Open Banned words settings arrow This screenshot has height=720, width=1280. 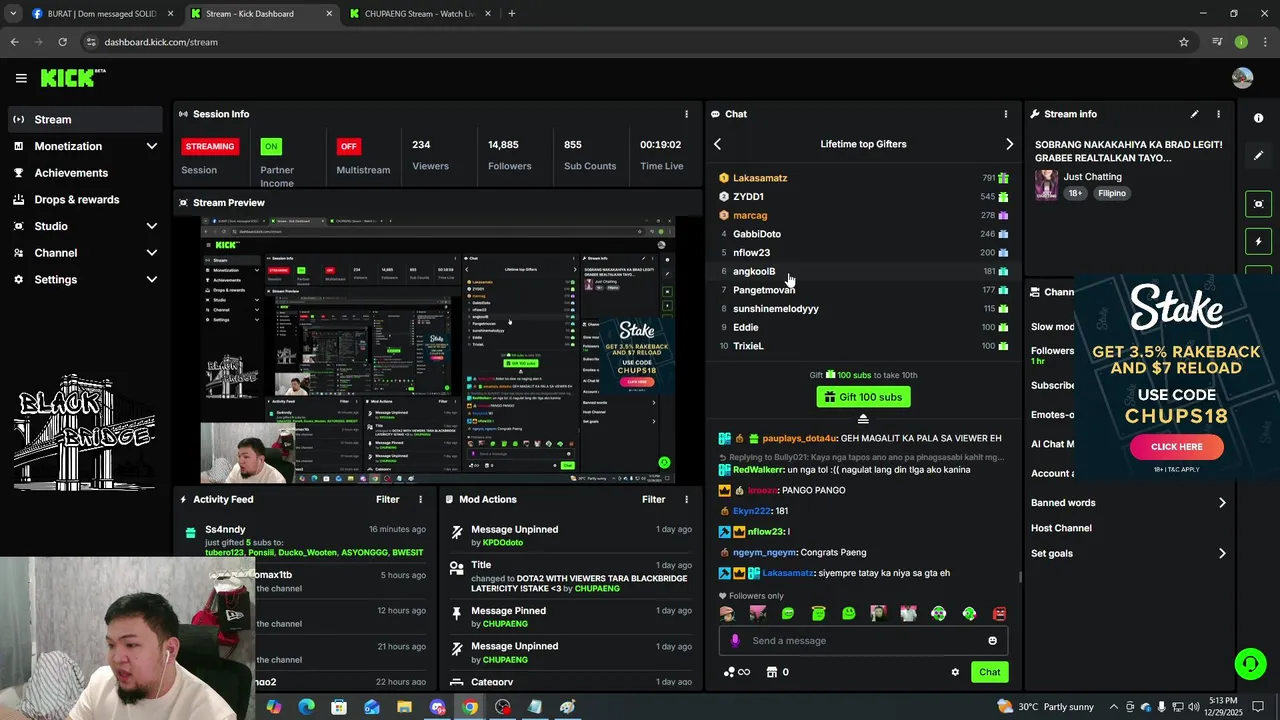pyautogui.click(x=1222, y=503)
